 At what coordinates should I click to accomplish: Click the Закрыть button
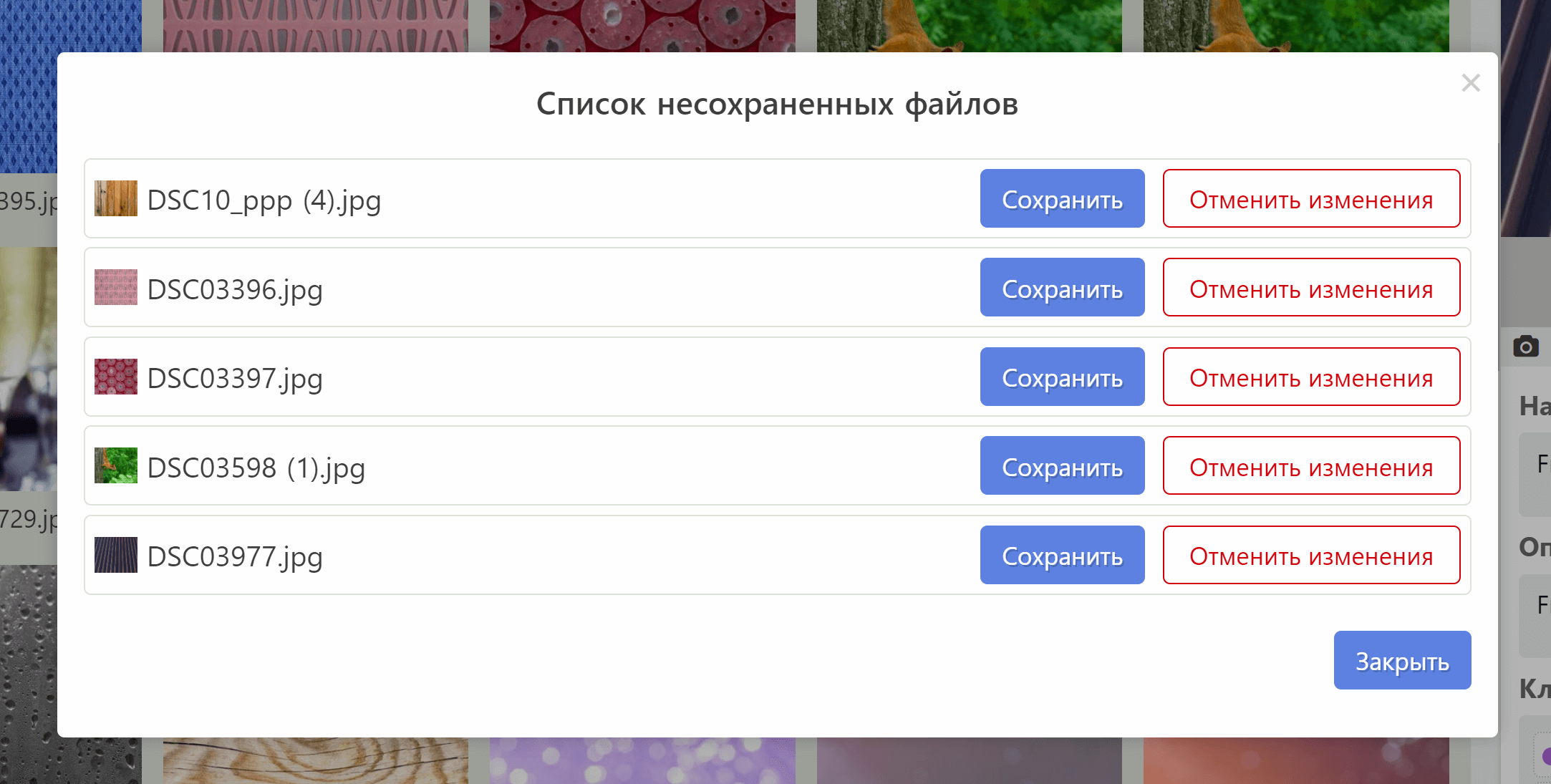(x=1403, y=660)
